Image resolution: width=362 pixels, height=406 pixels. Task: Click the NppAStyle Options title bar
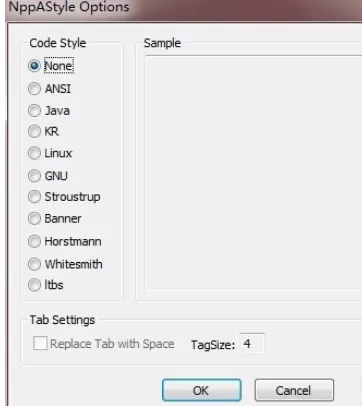pos(183,9)
